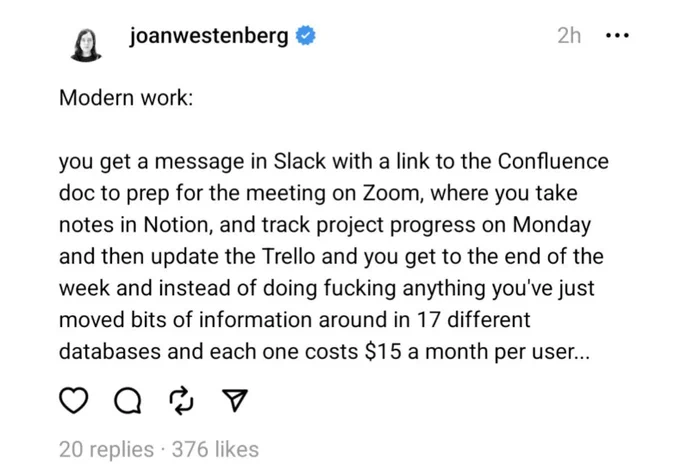680x471 pixels.
Task: Click the word Slack in the post
Action: (x=299, y=161)
